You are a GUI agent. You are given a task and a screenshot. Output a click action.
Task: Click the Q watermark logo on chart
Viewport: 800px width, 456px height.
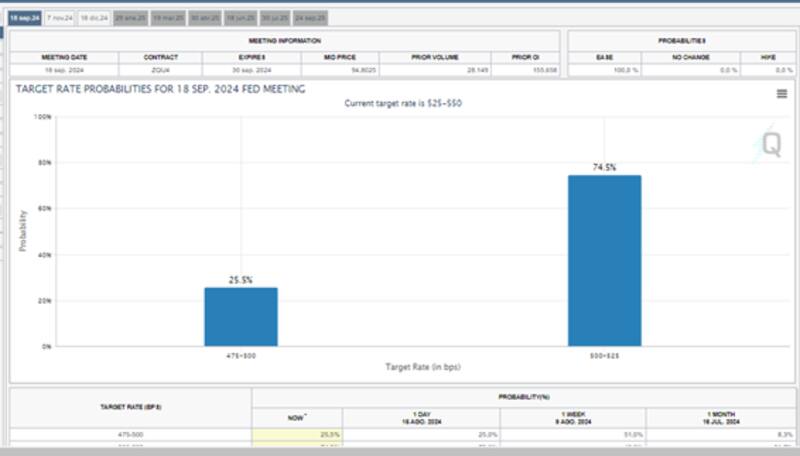(x=772, y=145)
